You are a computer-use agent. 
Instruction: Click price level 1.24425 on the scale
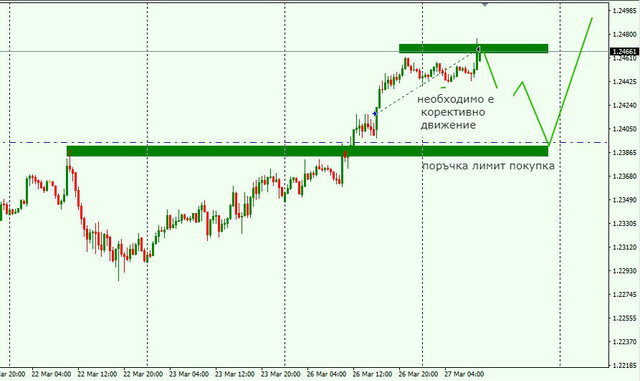pos(624,82)
